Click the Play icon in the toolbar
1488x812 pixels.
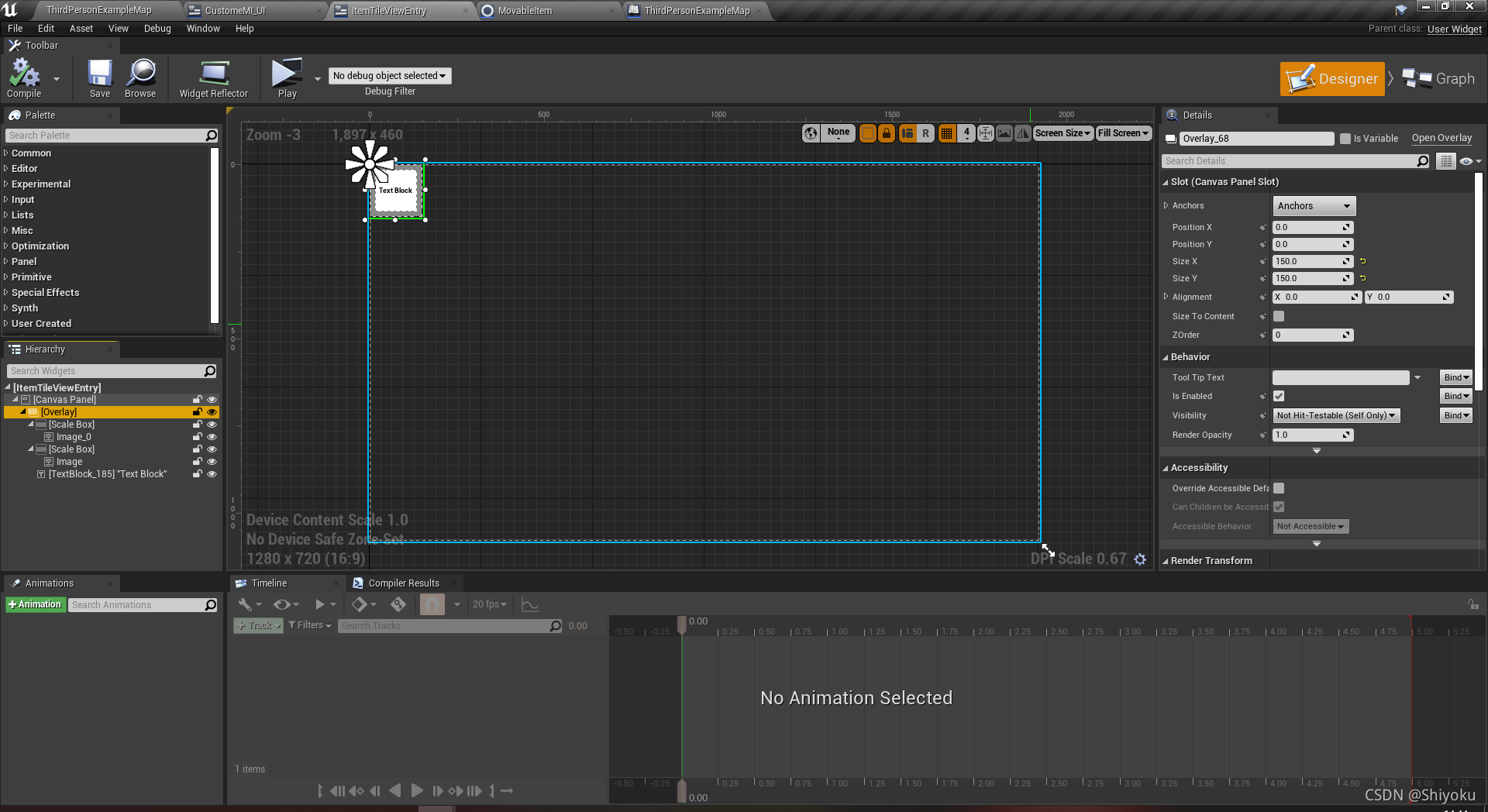286,75
